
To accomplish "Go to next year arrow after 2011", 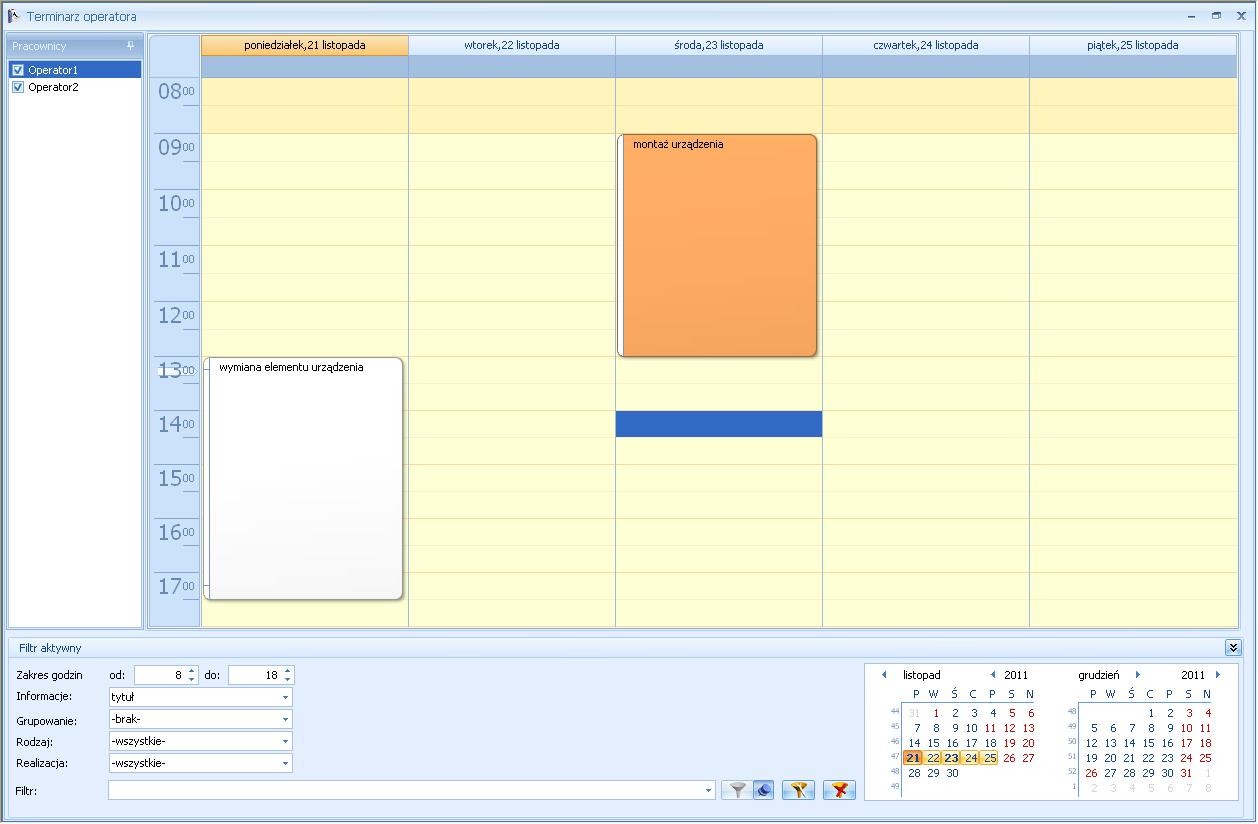I will pyautogui.click(x=1217, y=675).
